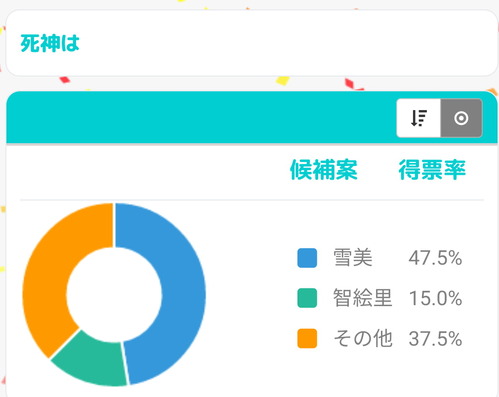Click the donut chart center hole
Viewport: 499px width, 397px height.
(x=114, y=295)
